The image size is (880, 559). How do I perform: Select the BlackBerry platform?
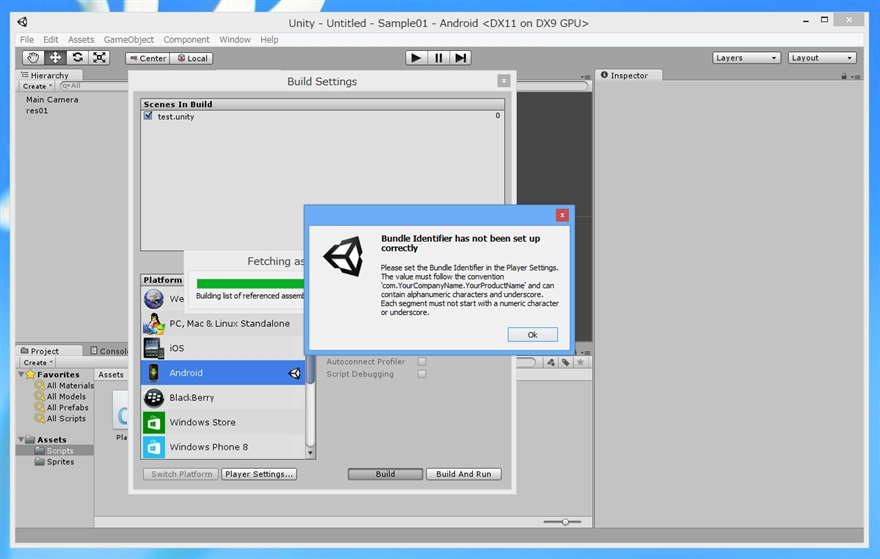coord(223,397)
